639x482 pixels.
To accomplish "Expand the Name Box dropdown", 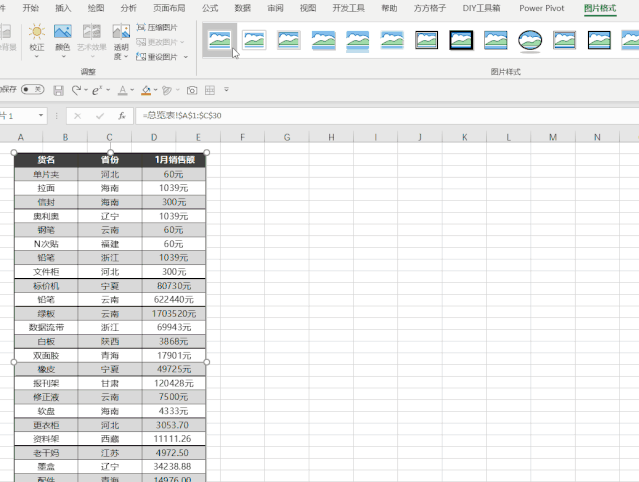I will pos(41,115).
